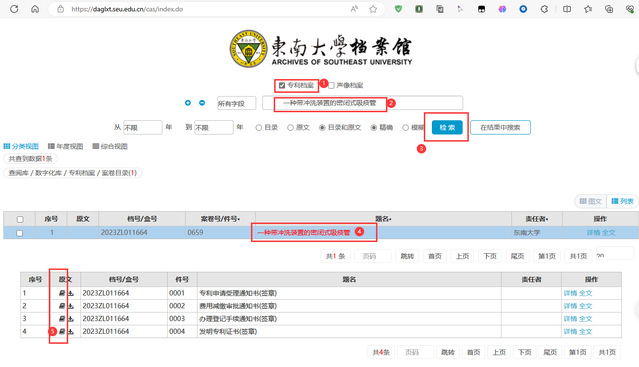Focus 页码 input in 共4条 pagination bar
The image size is (639, 367).
(x=416, y=352)
